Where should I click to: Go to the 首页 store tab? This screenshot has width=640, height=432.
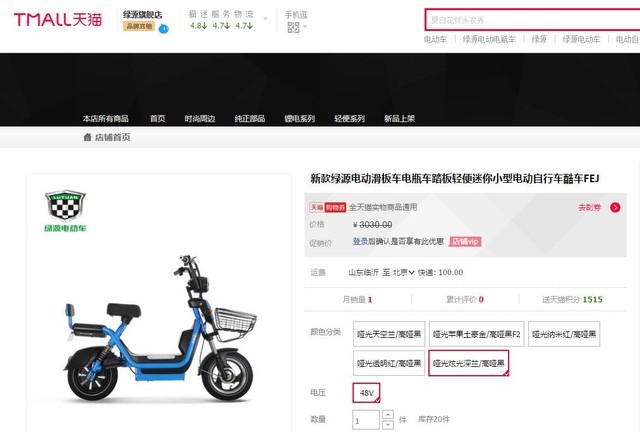pos(157,118)
